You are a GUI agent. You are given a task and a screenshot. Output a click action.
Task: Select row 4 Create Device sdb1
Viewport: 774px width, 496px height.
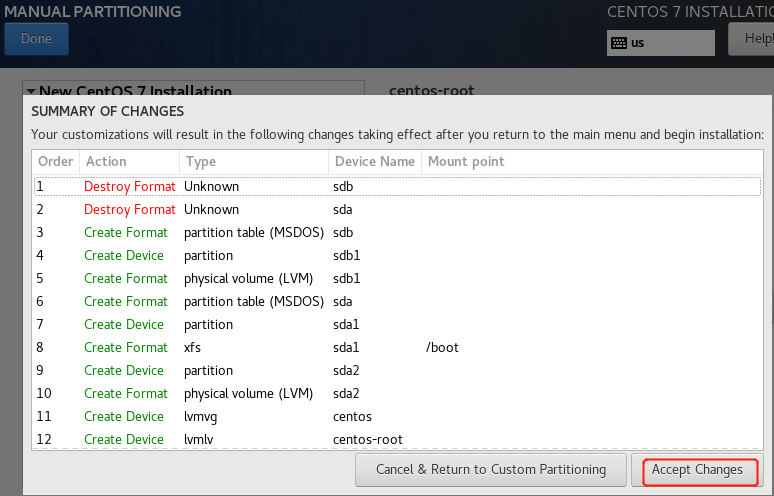(397, 256)
